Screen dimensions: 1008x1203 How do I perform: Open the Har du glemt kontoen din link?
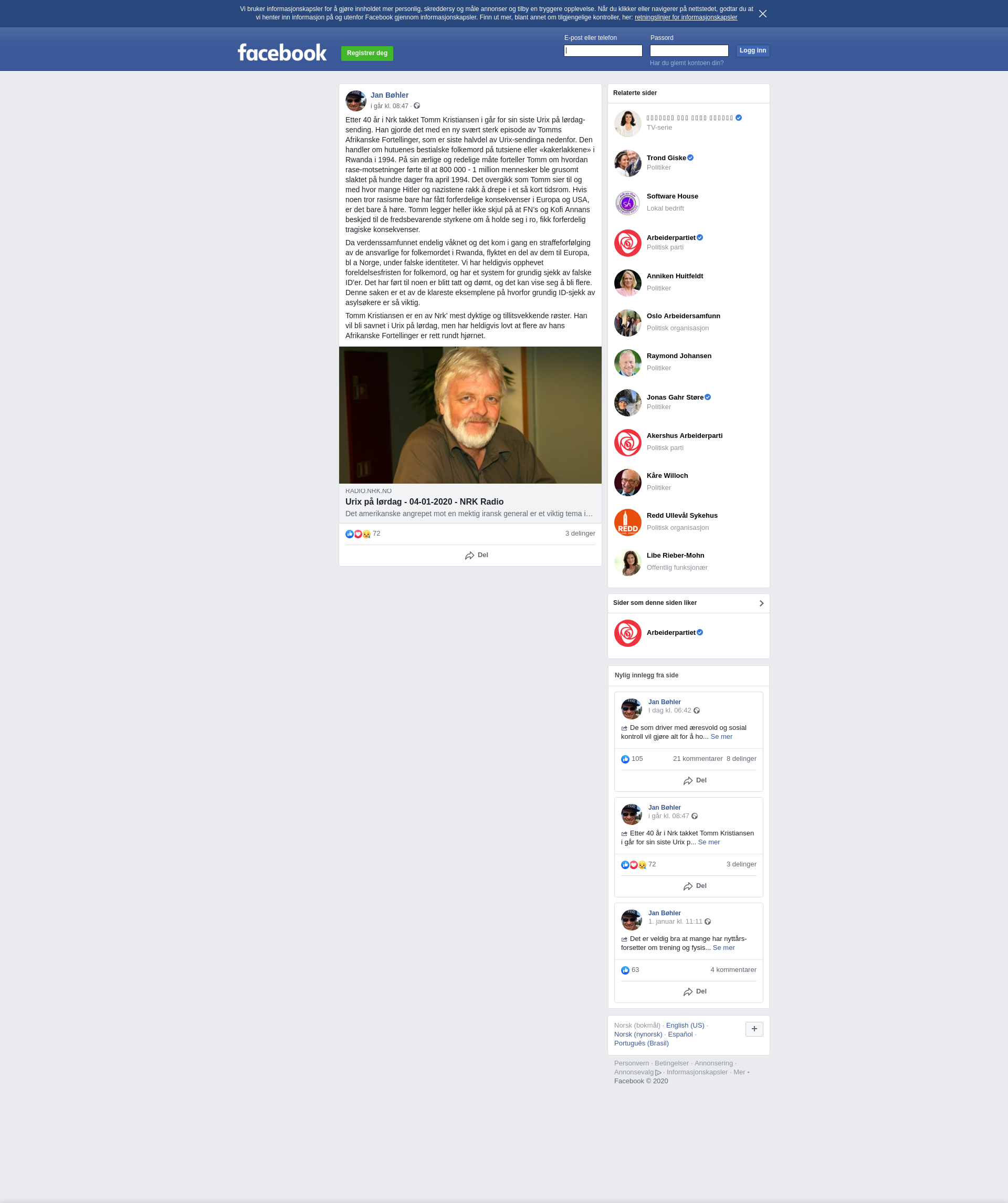pos(686,63)
